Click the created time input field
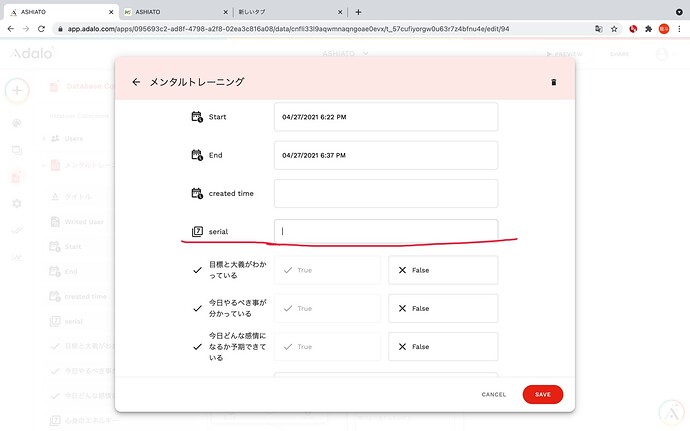 click(x=386, y=193)
